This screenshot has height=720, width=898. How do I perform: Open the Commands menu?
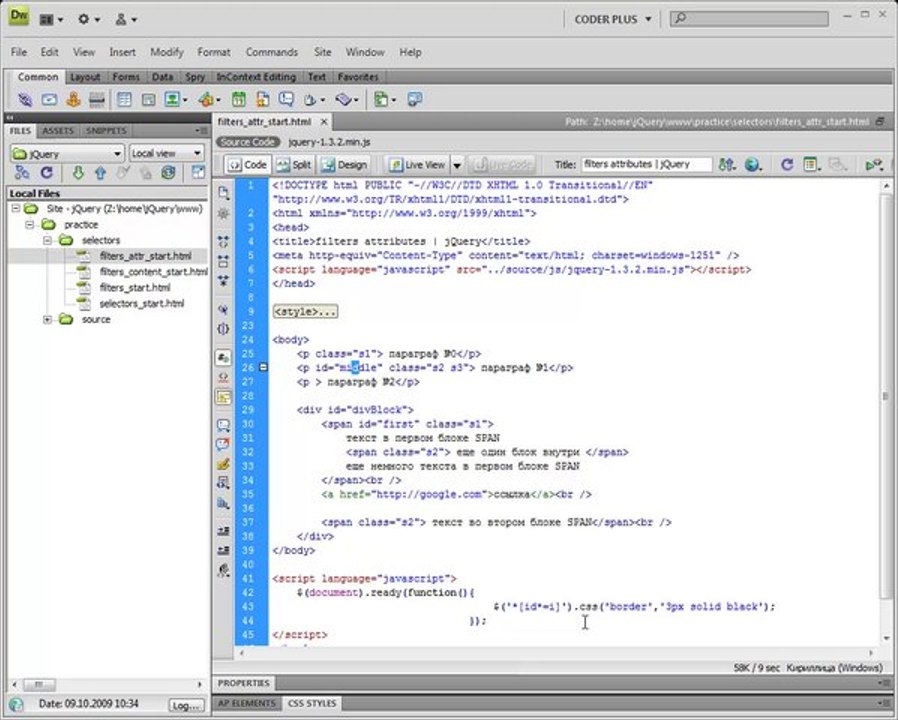click(x=271, y=52)
